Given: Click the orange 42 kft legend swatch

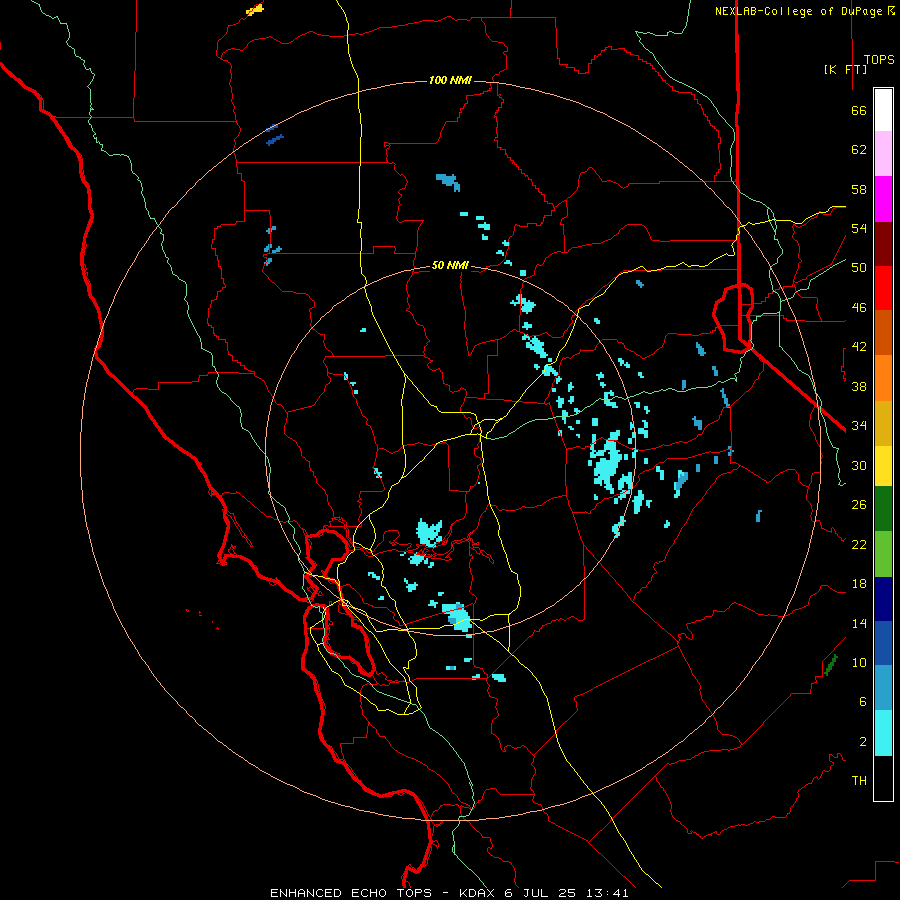Looking at the screenshot, I should (x=883, y=378).
